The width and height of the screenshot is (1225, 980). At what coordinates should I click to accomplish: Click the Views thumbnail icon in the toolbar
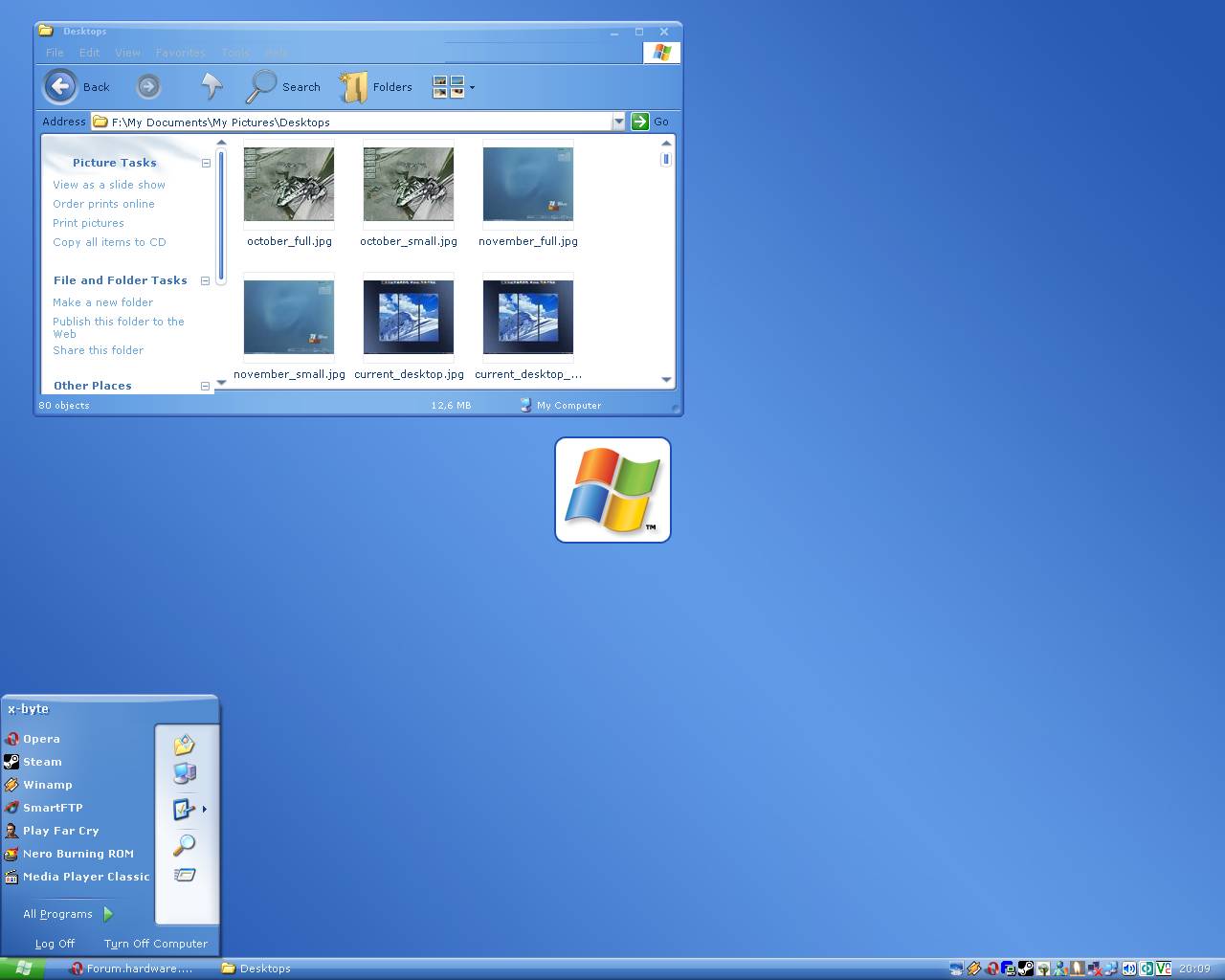click(448, 87)
